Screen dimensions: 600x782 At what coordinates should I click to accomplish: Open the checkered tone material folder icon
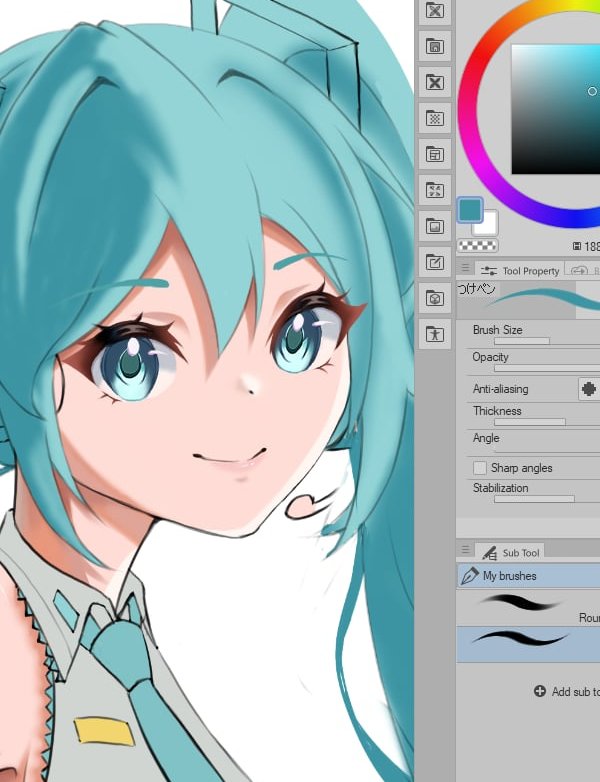pos(435,118)
